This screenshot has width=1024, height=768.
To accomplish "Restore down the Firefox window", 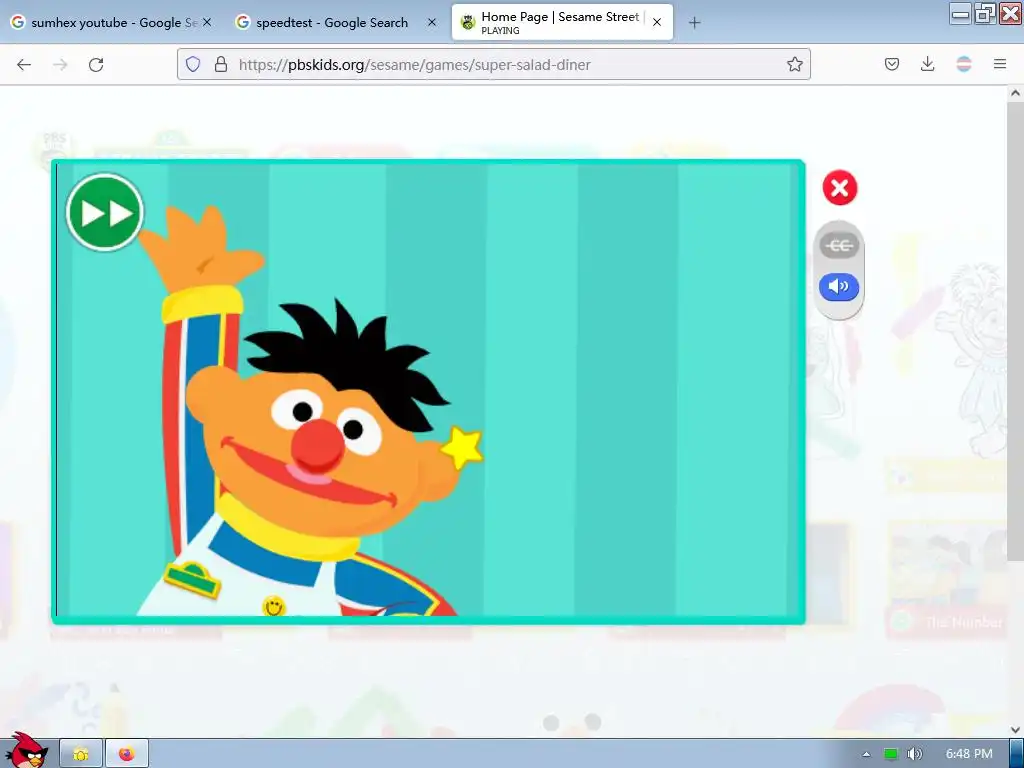I will [985, 14].
